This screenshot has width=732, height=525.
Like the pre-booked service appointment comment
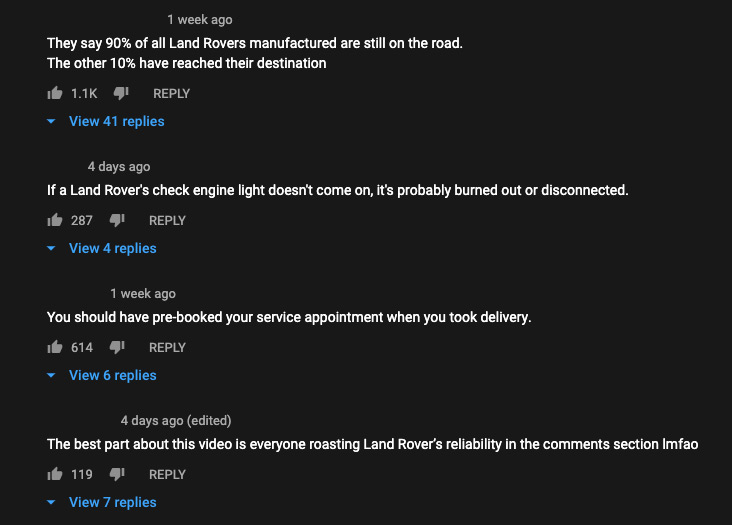tap(55, 347)
